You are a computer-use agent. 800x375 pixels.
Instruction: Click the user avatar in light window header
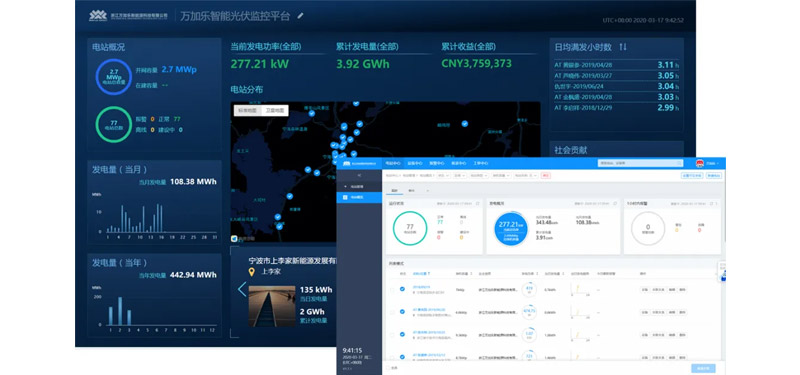click(x=700, y=163)
